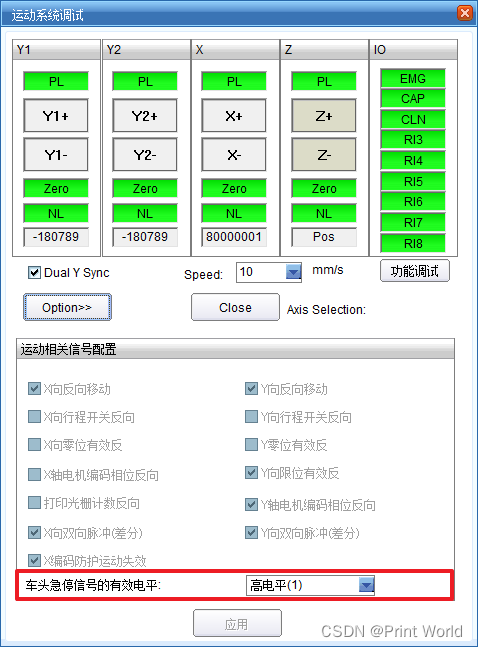The width and height of the screenshot is (478, 647).
Task: Click the EMG IO indicator
Action: point(413,78)
